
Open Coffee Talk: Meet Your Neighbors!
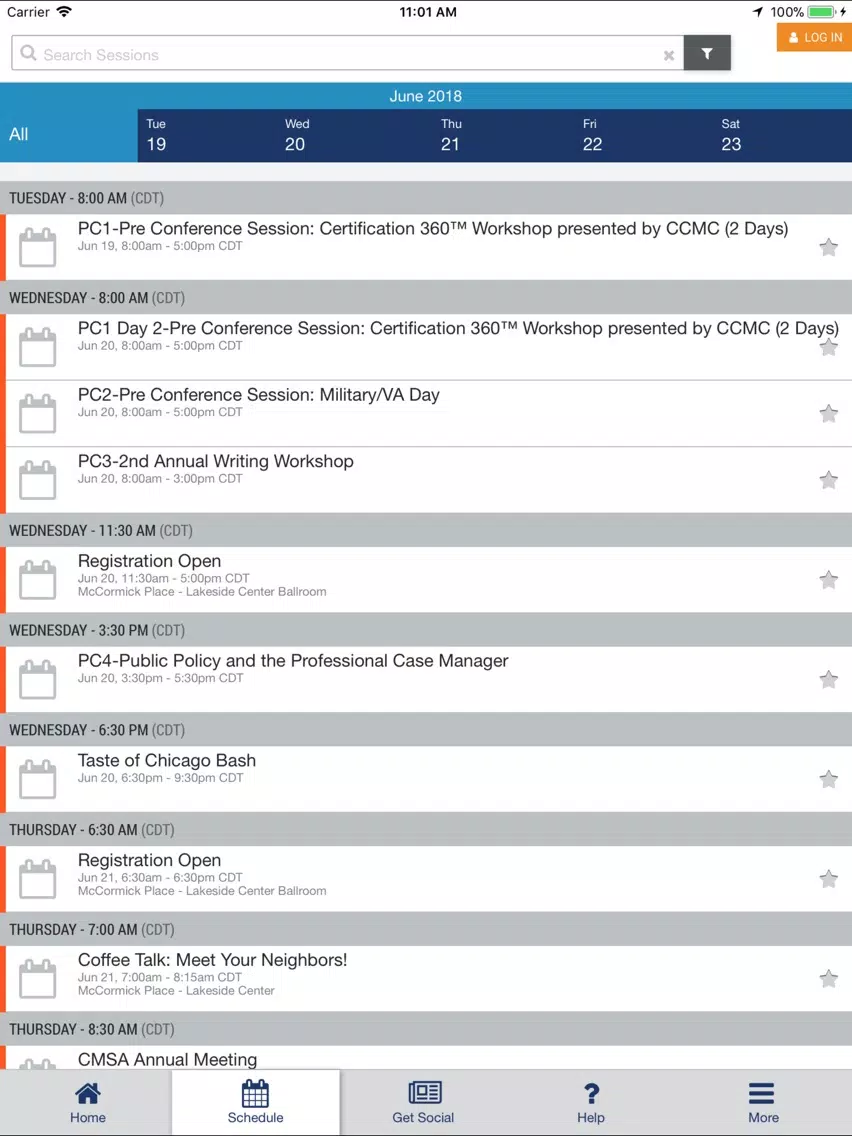[x=212, y=961]
